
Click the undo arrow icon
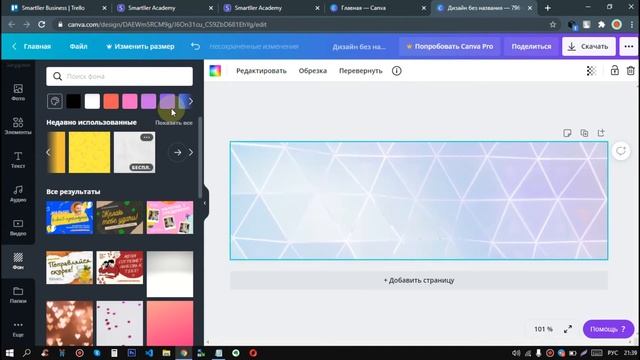click(x=196, y=46)
